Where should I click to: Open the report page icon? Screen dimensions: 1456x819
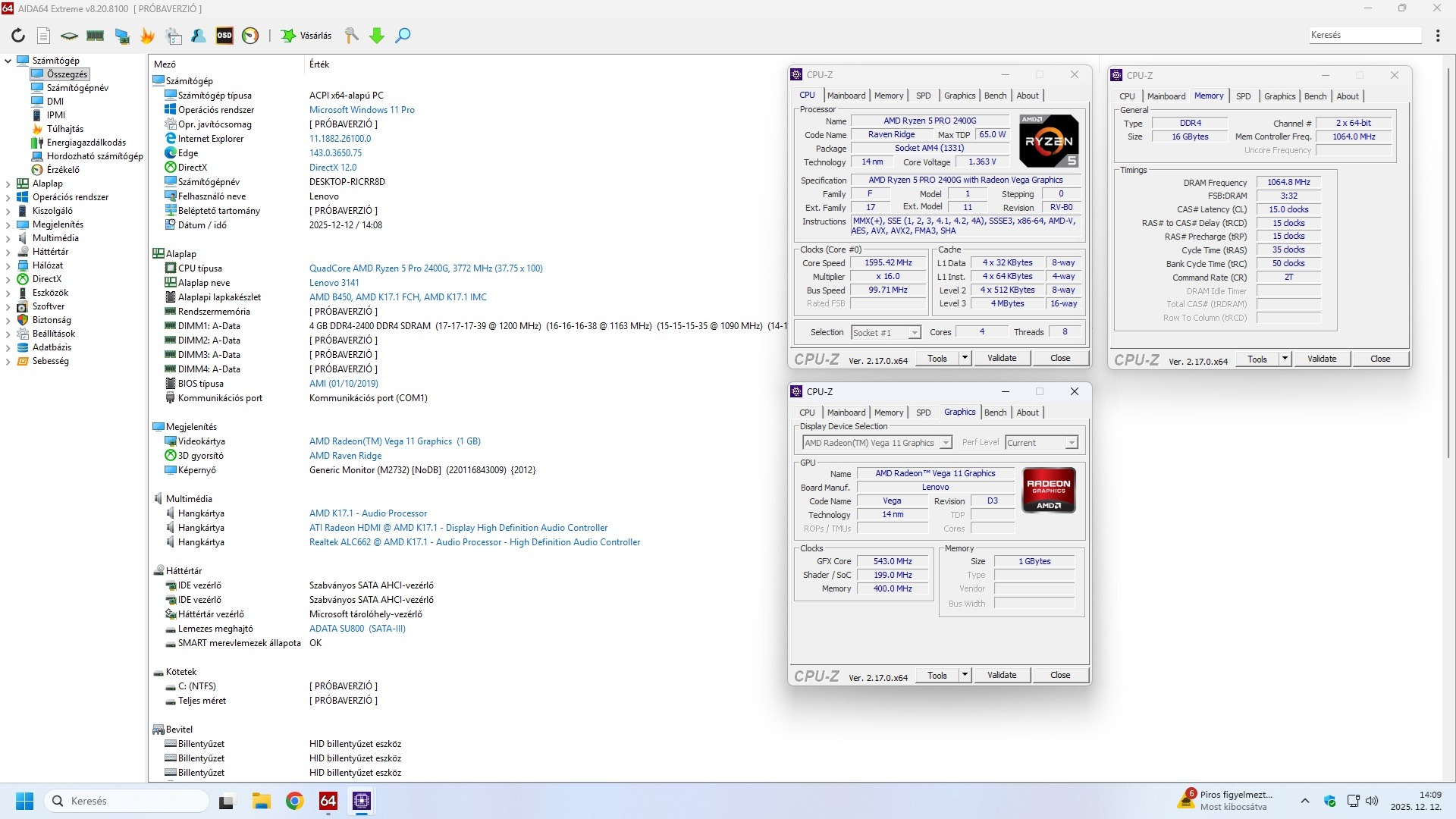(44, 36)
